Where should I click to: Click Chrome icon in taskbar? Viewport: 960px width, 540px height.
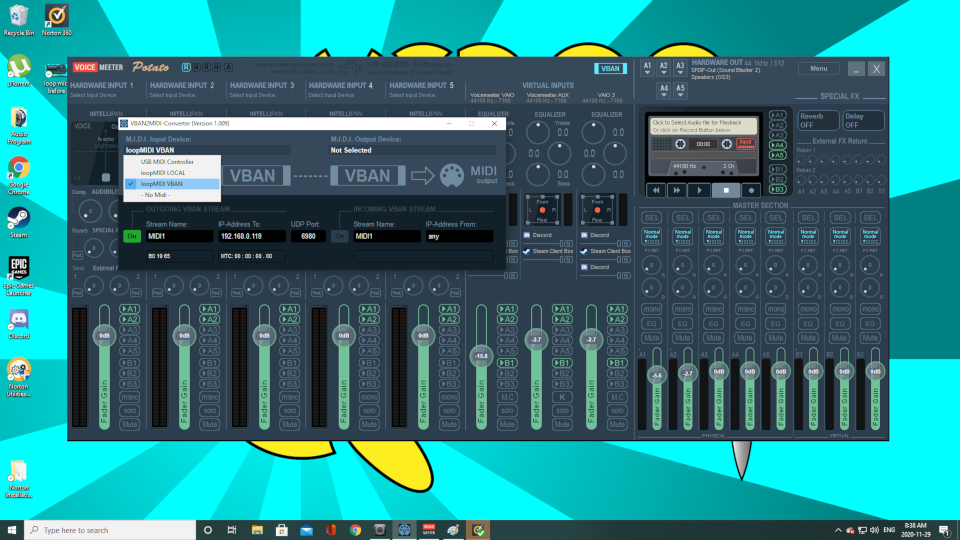coord(355,530)
